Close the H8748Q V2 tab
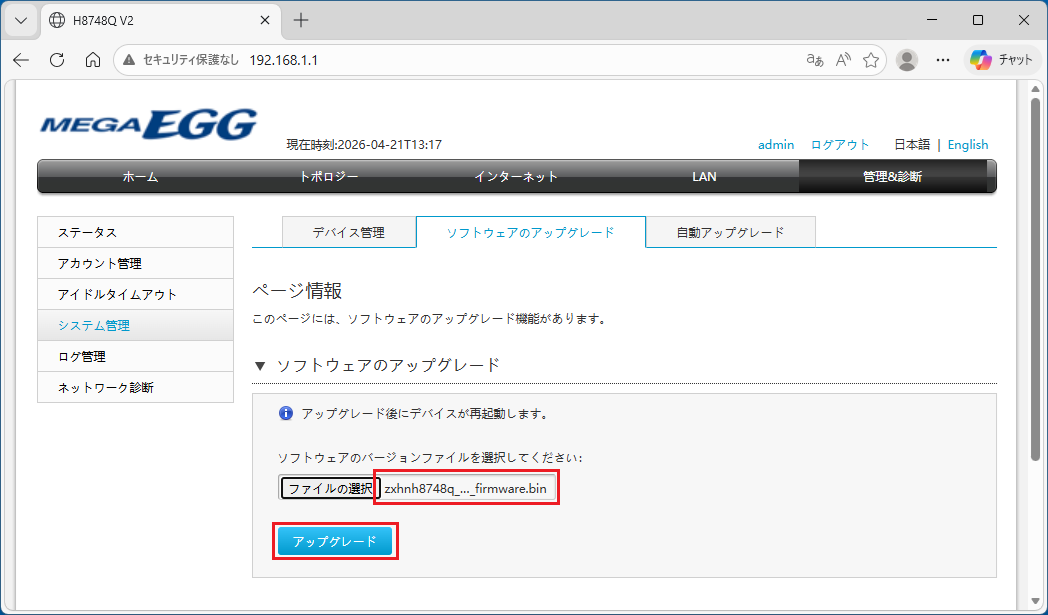The image size is (1048, 615). coord(265,21)
